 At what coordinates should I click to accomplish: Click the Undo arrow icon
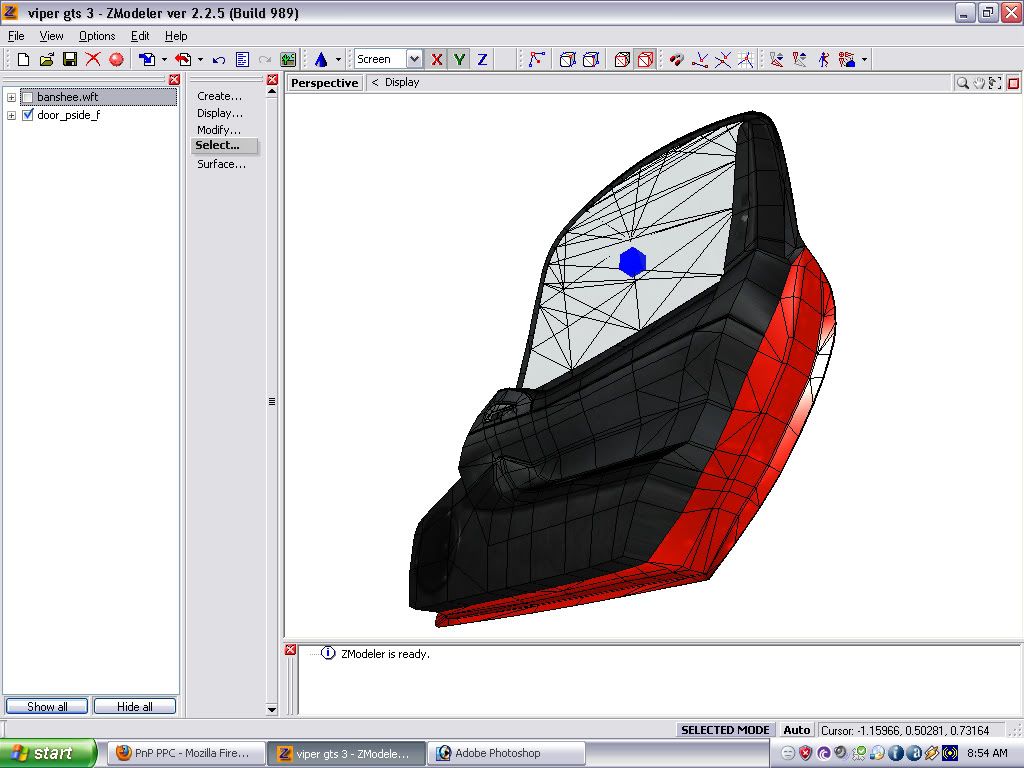click(219, 60)
